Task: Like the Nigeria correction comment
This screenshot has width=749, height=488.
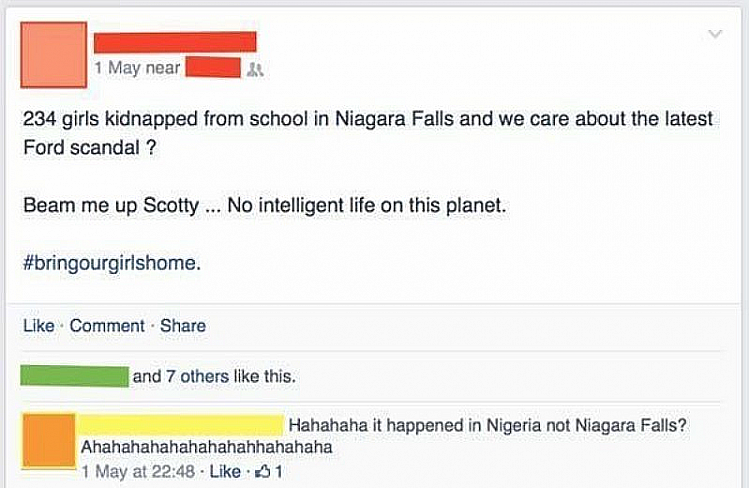Action: (225, 470)
